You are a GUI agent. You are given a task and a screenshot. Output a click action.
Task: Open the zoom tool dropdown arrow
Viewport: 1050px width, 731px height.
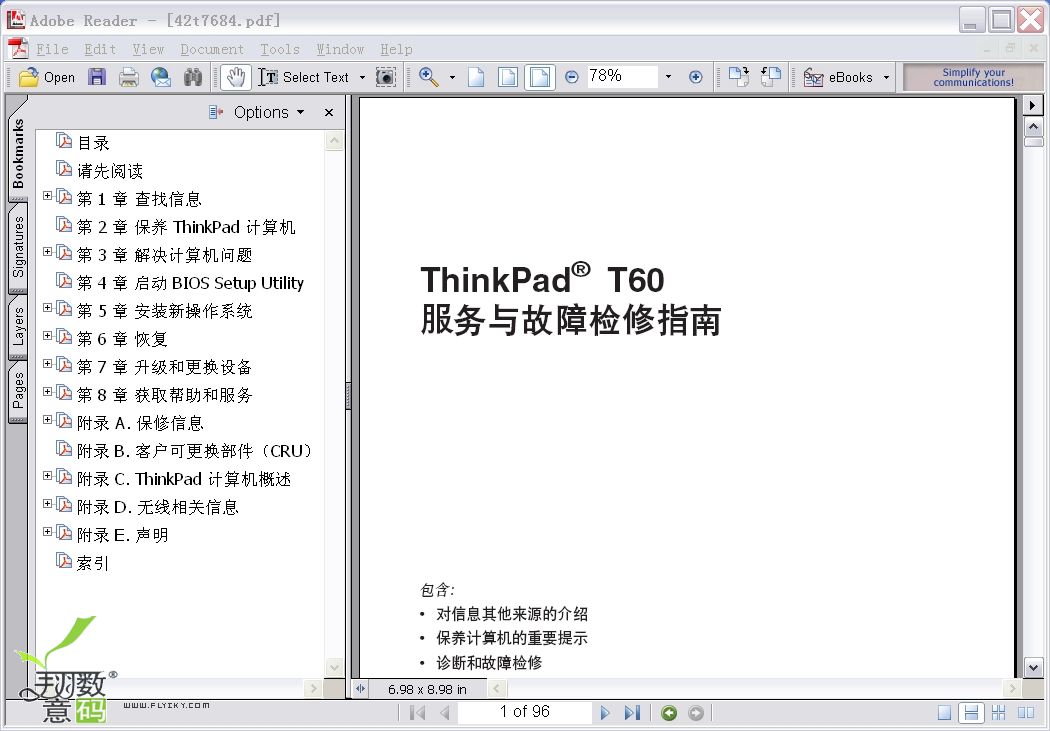(452, 77)
